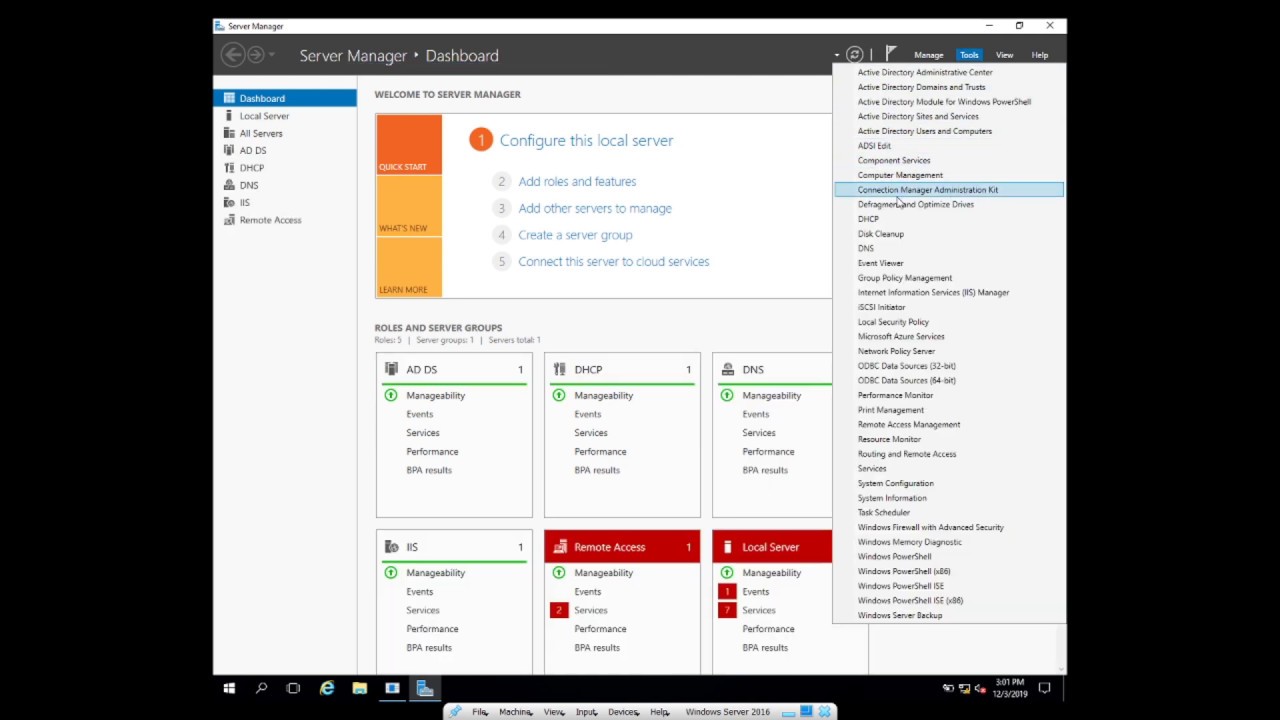The width and height of the screenshot is (1280, 720).
Task: Open File Explorer from the taskbar
Action: (359, 688)
